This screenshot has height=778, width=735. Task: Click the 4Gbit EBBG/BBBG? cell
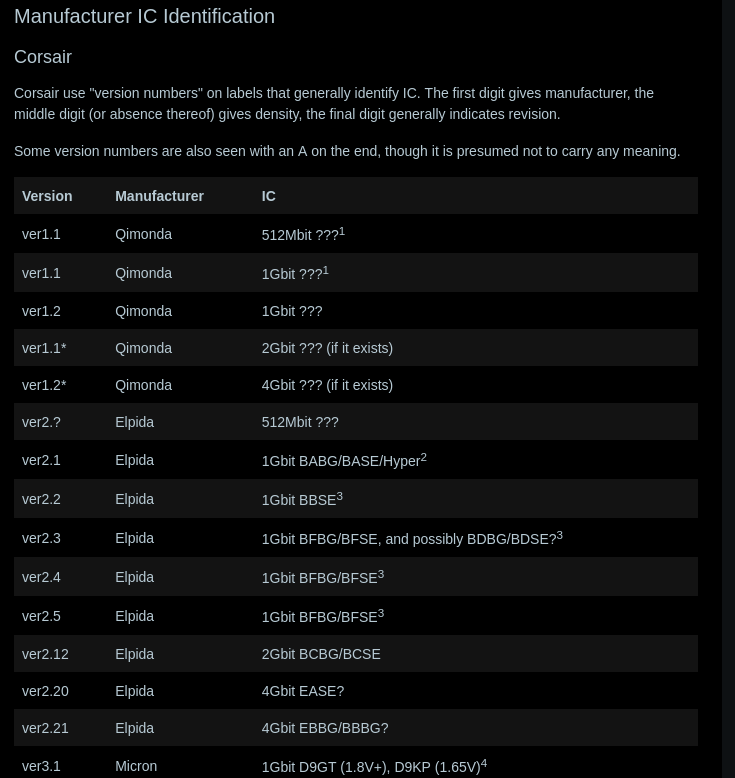tap(325, 728)
